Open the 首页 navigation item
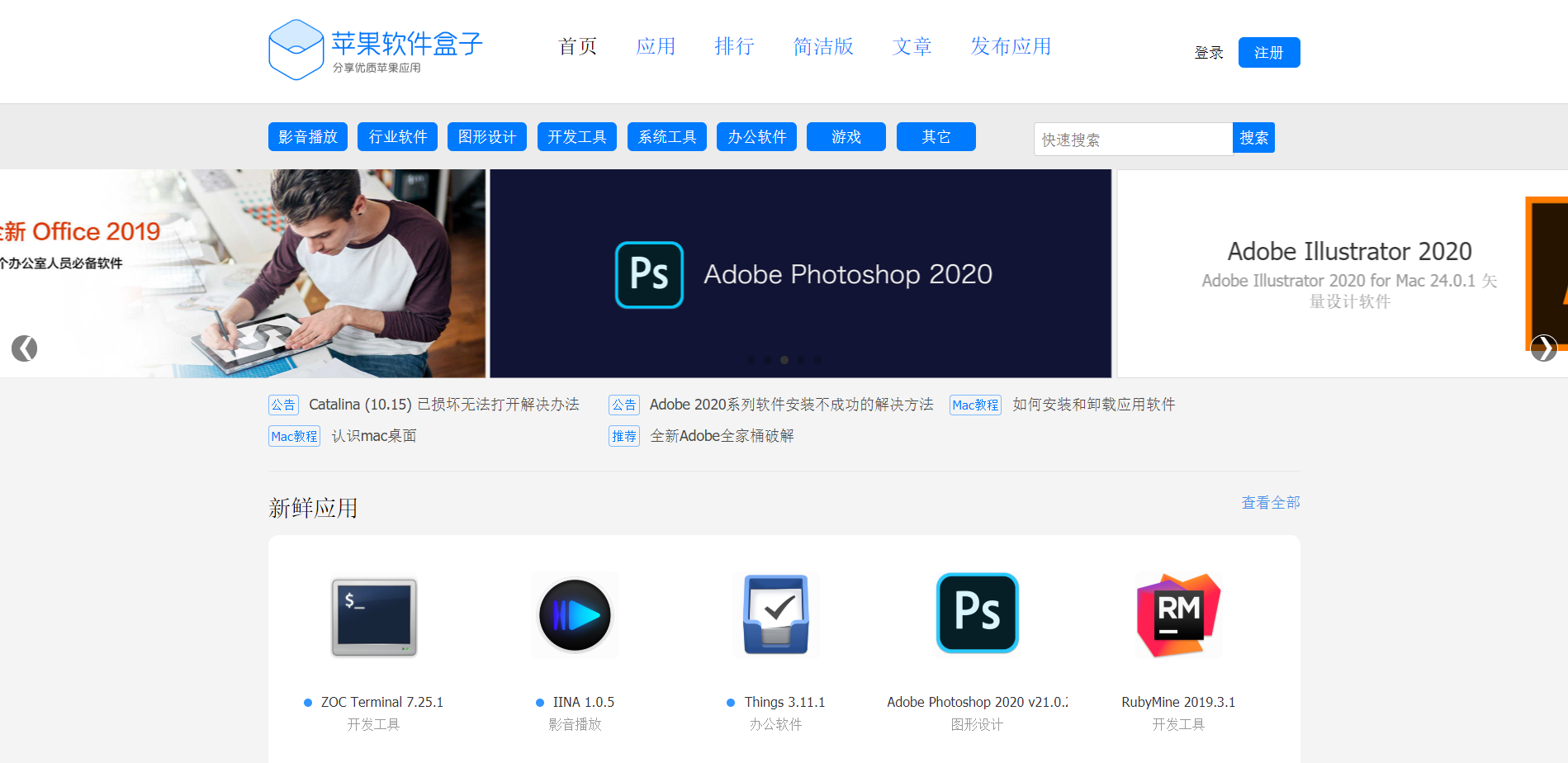Screen dimensions: 1568x763 [x=577, y=46]
